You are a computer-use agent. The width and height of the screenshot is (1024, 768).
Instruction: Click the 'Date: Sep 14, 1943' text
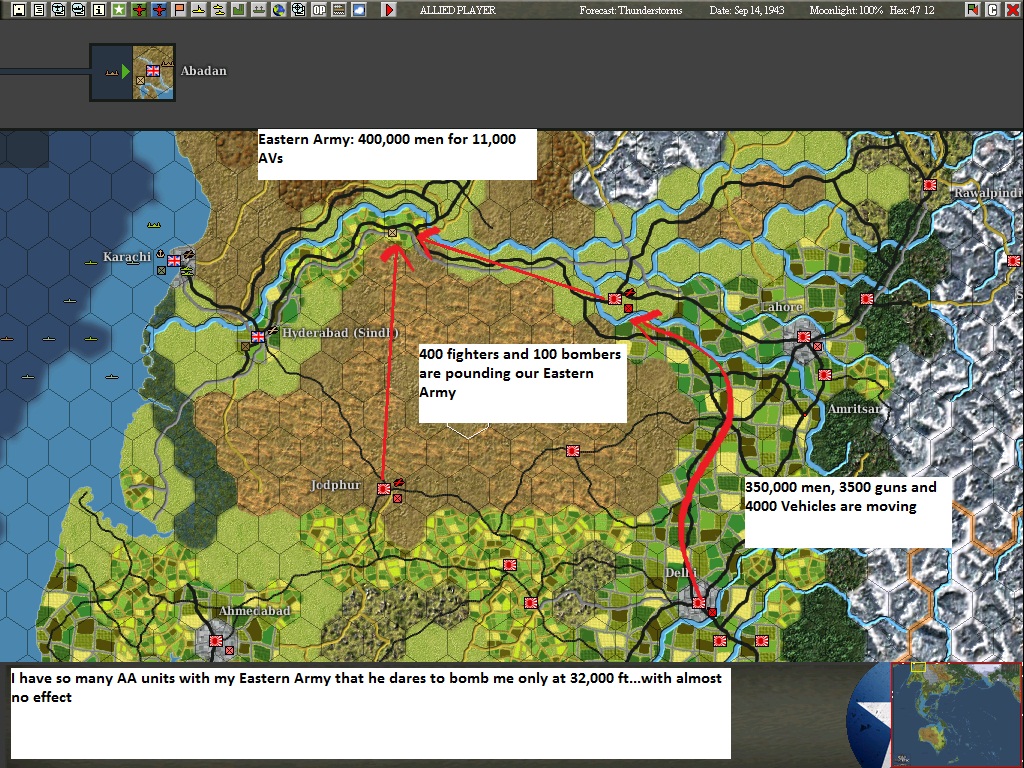tap(747, 10)
